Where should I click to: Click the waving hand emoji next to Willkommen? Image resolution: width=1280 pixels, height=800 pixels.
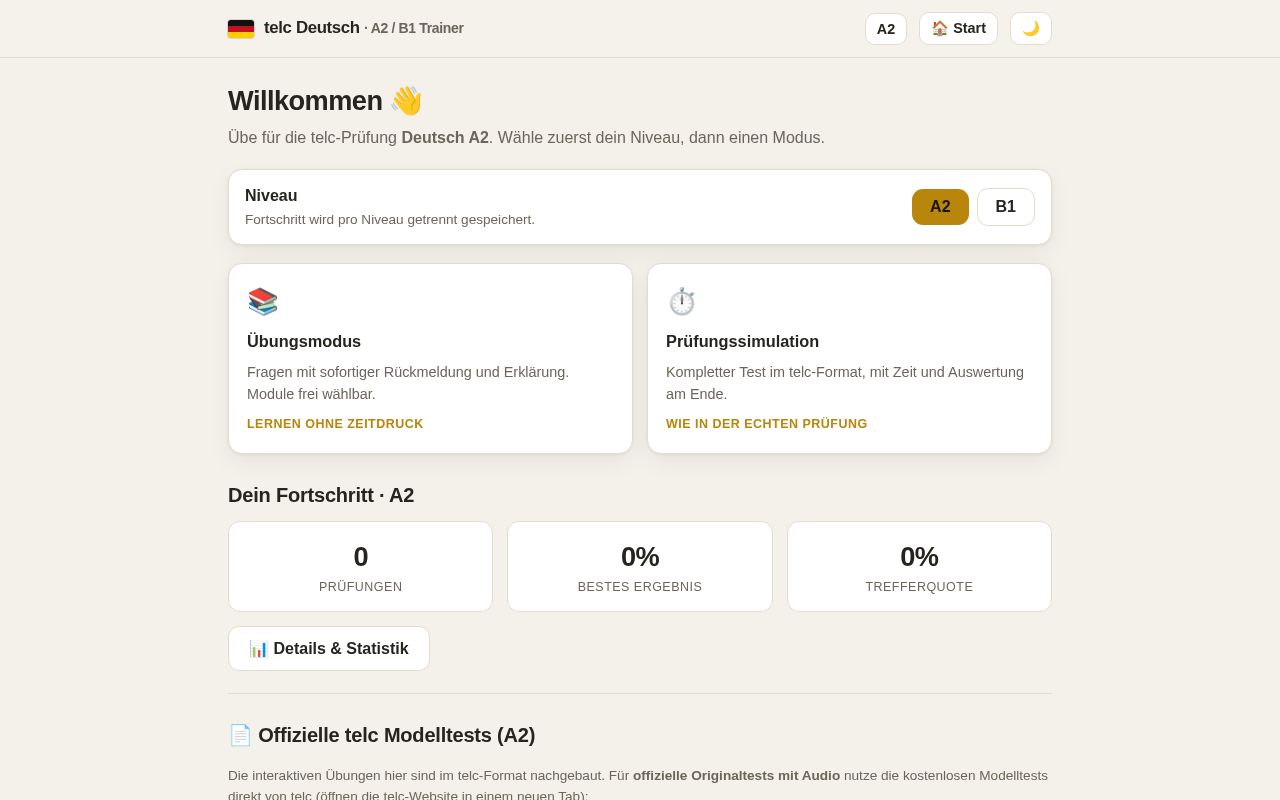click(x=406, y=101)
